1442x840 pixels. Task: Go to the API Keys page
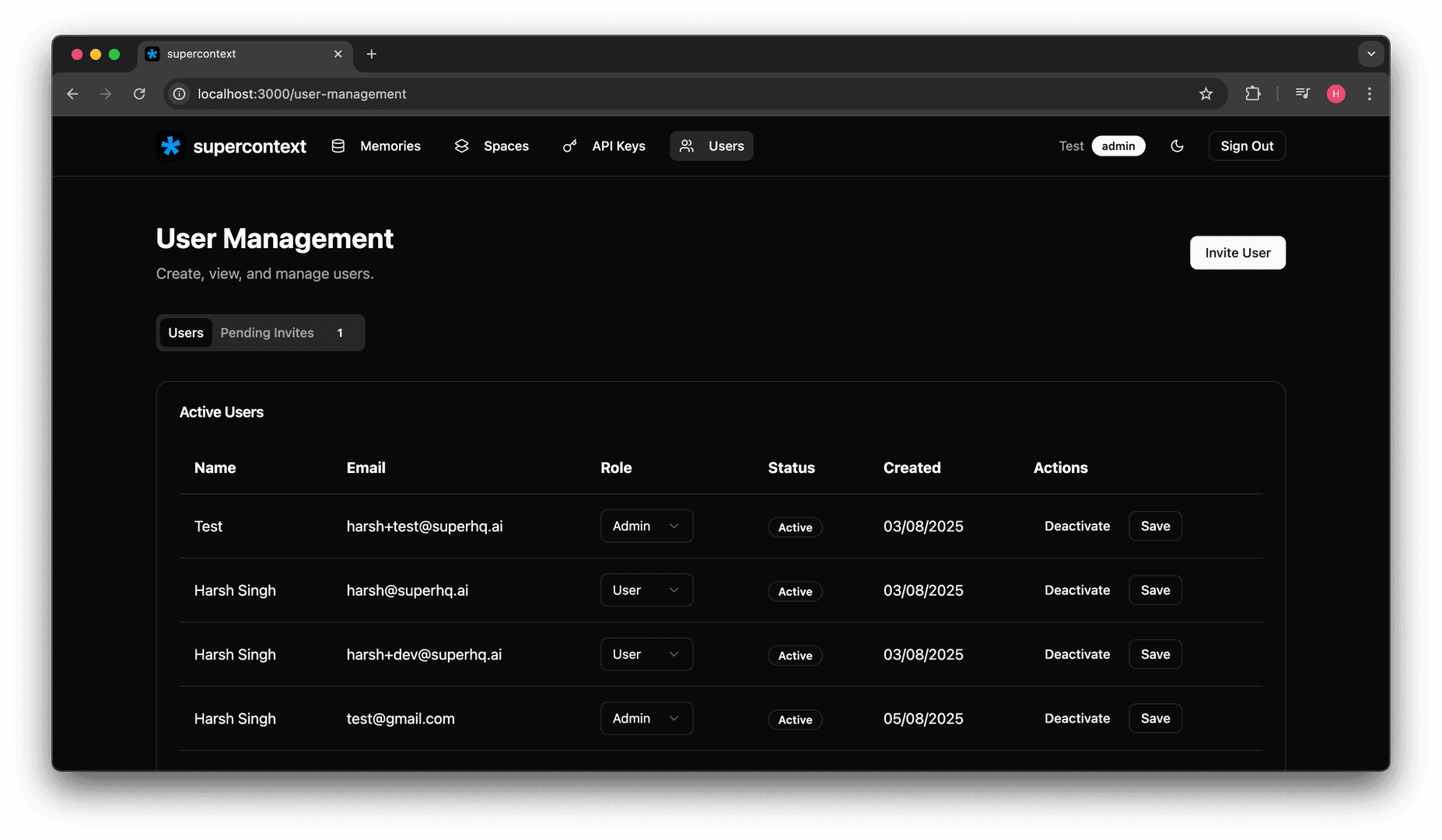click(604, 146)
